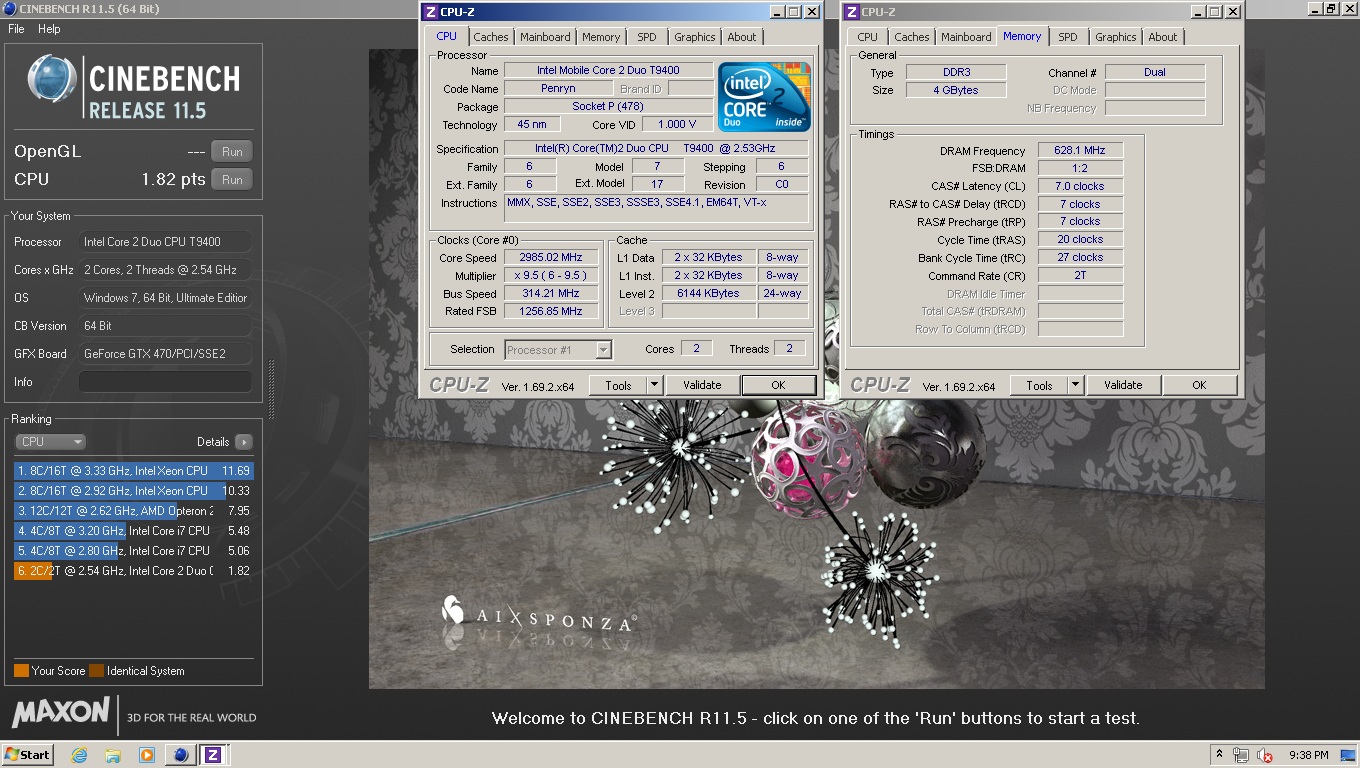Switch to CPU tab in memory CPU-Z window
Screen dimensions: 1360x768
point(867,37)
